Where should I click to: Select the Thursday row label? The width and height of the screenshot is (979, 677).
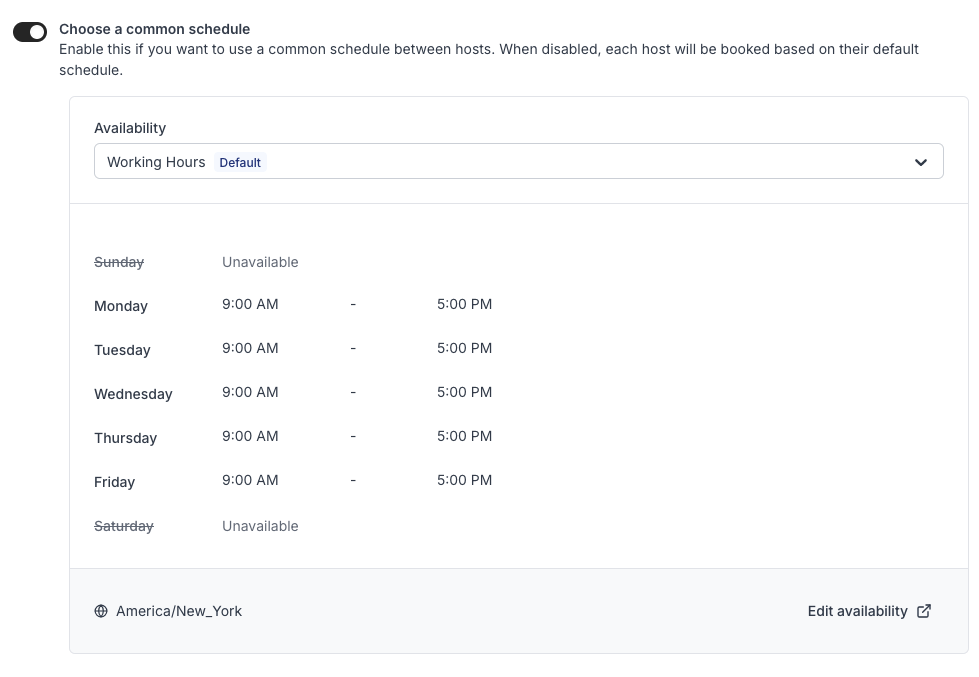(x=125, y=438)
